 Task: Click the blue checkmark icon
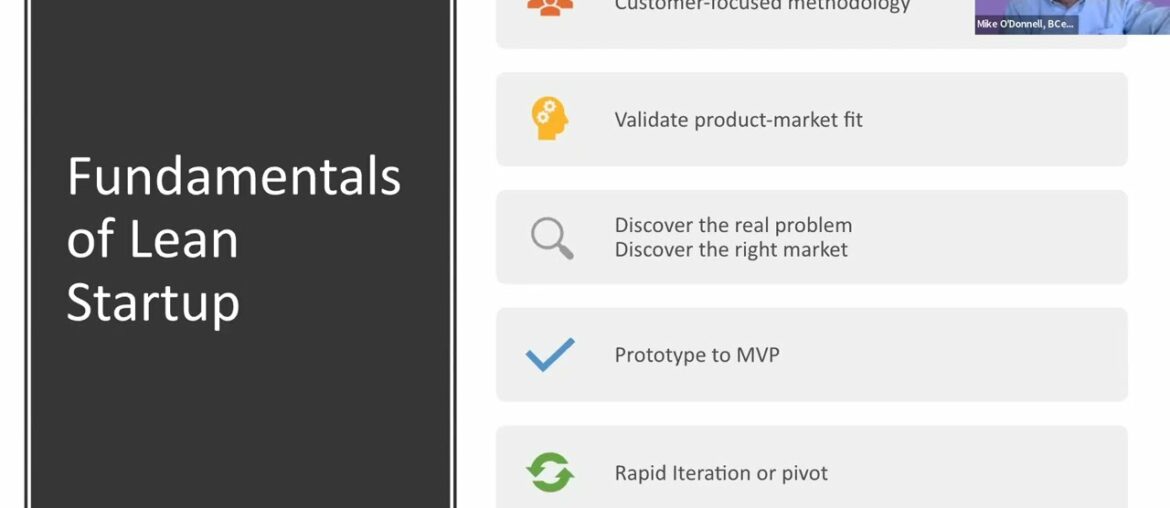[550, 355]
